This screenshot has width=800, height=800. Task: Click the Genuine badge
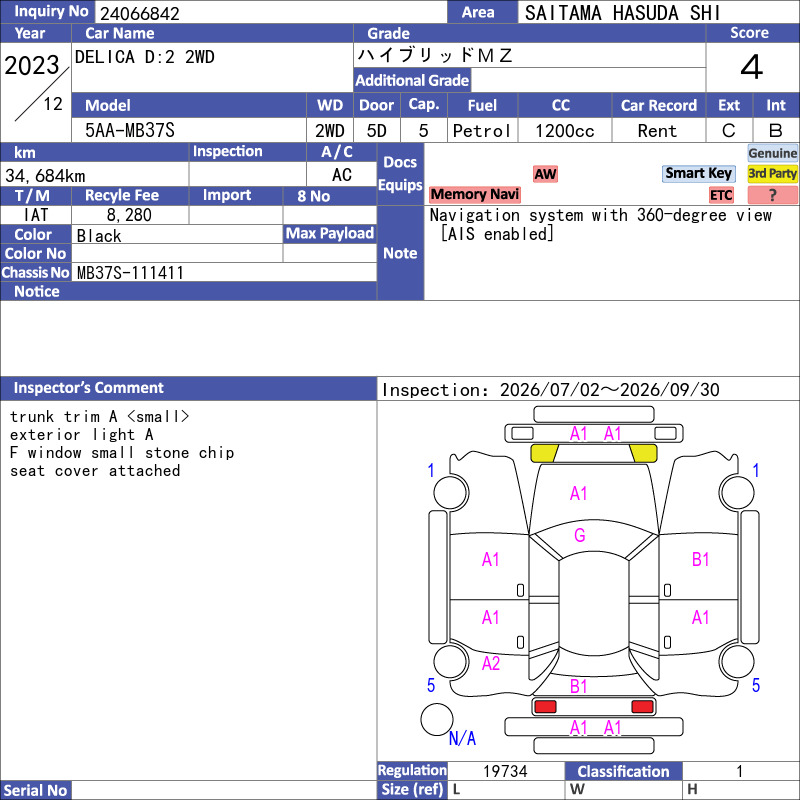(772, 153)
